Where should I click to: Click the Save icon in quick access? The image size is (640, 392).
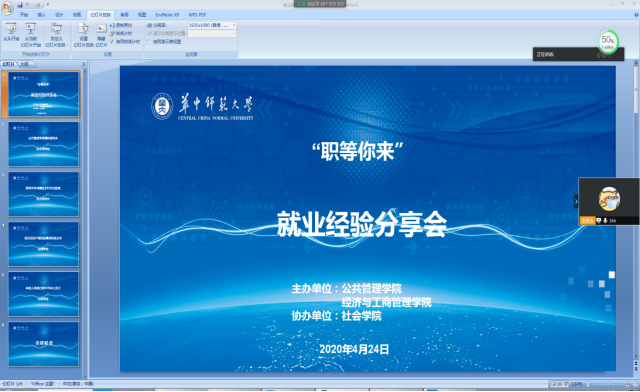tap(20, 5)
